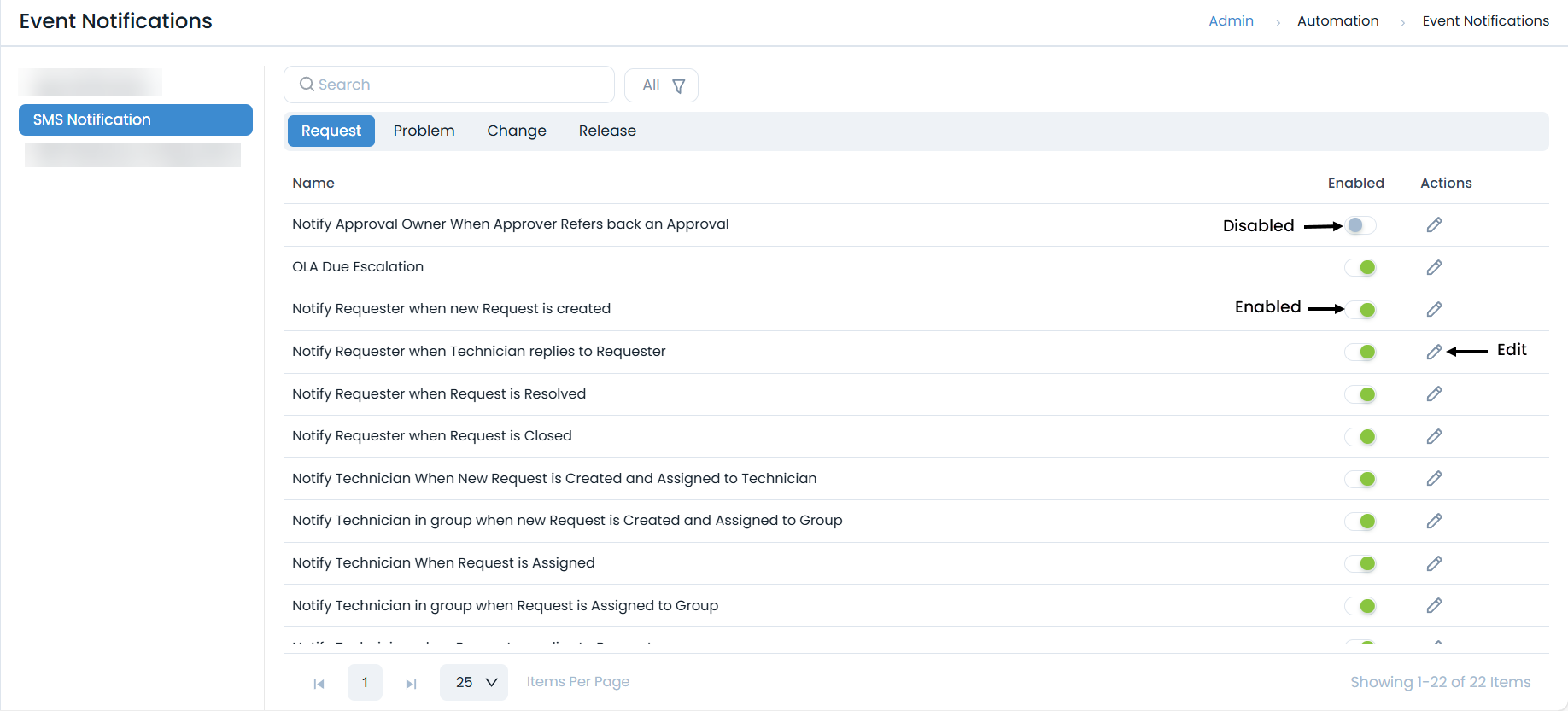Edit 'Notify Requester when Technician replies to Requester'
Image resolution: width=1568 pixels, height=711 pixels.
coord(1434,352)
